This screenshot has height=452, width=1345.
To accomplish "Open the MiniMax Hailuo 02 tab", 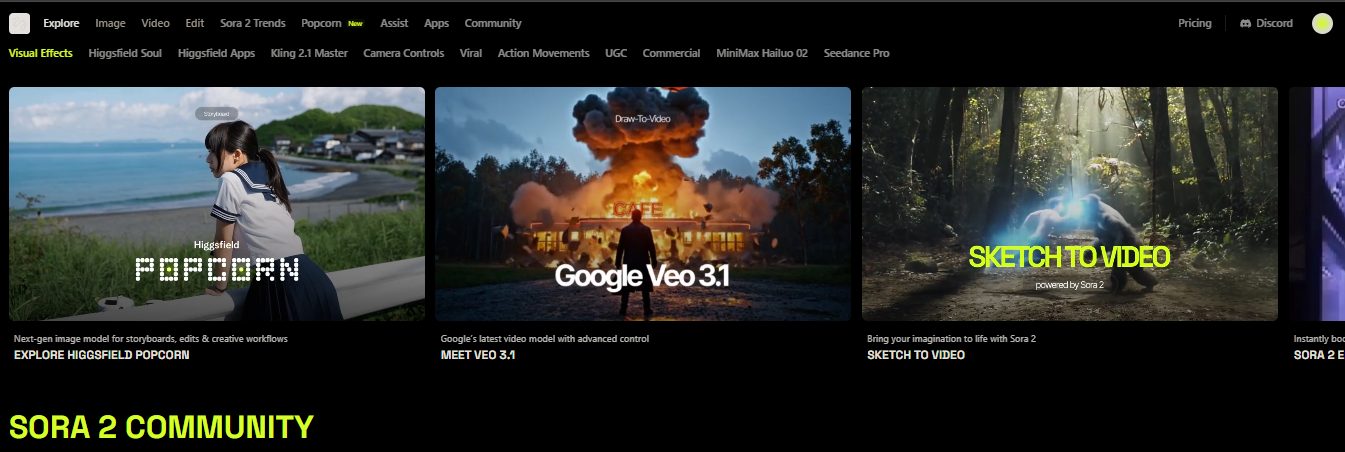I will point(761,53).
